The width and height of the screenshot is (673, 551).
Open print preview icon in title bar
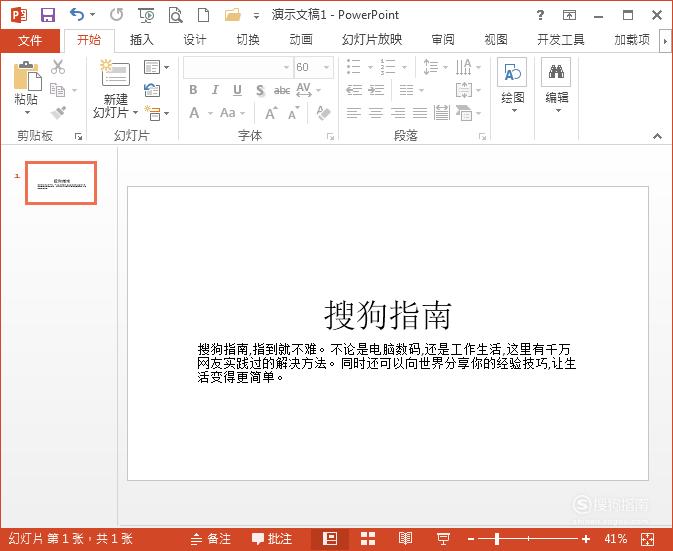point(175,15)
